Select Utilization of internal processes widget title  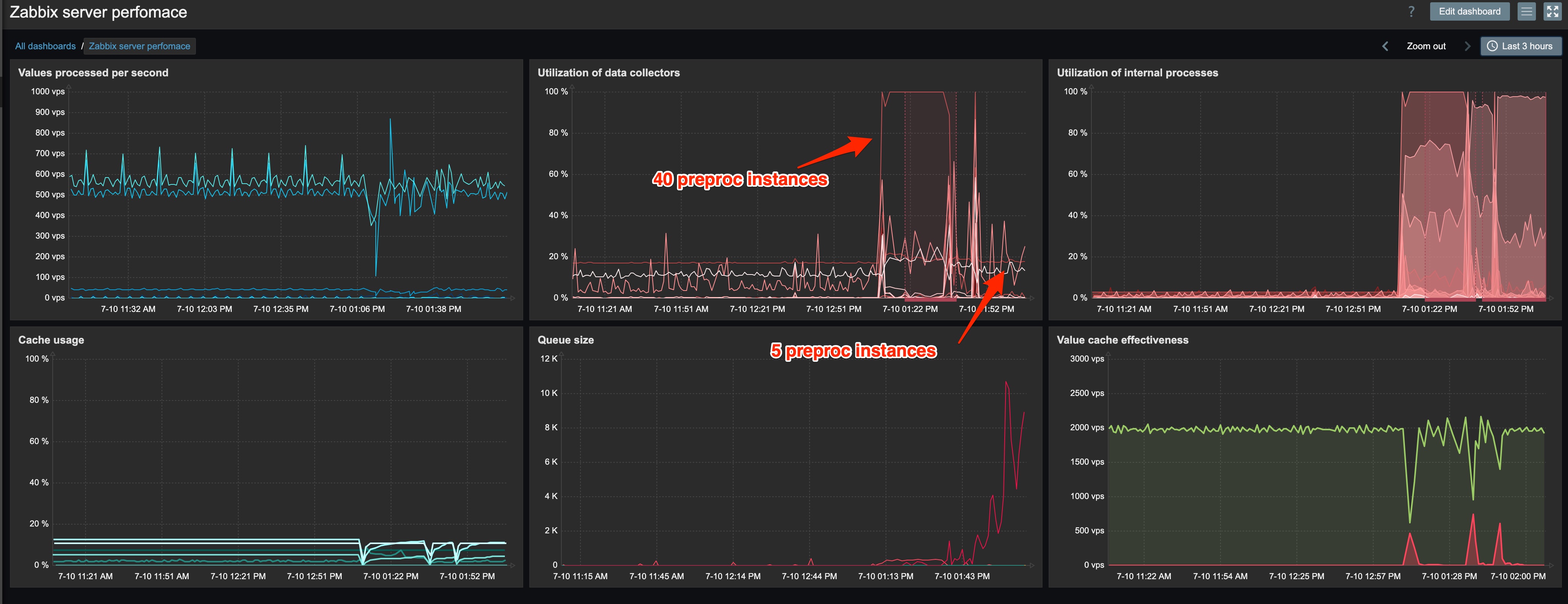(x=1137, y=73)
